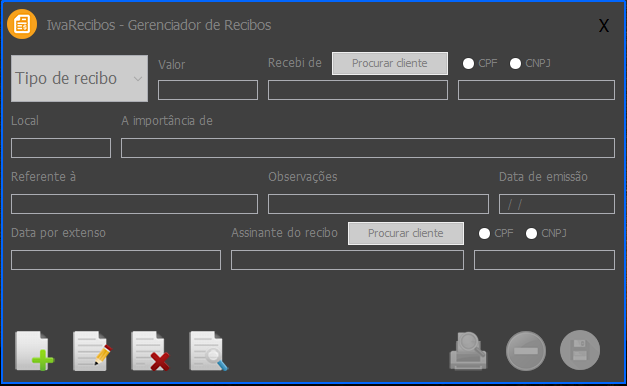
Task: Click Procurar cliente button beside Recebi de
Action: click(390, 63)
